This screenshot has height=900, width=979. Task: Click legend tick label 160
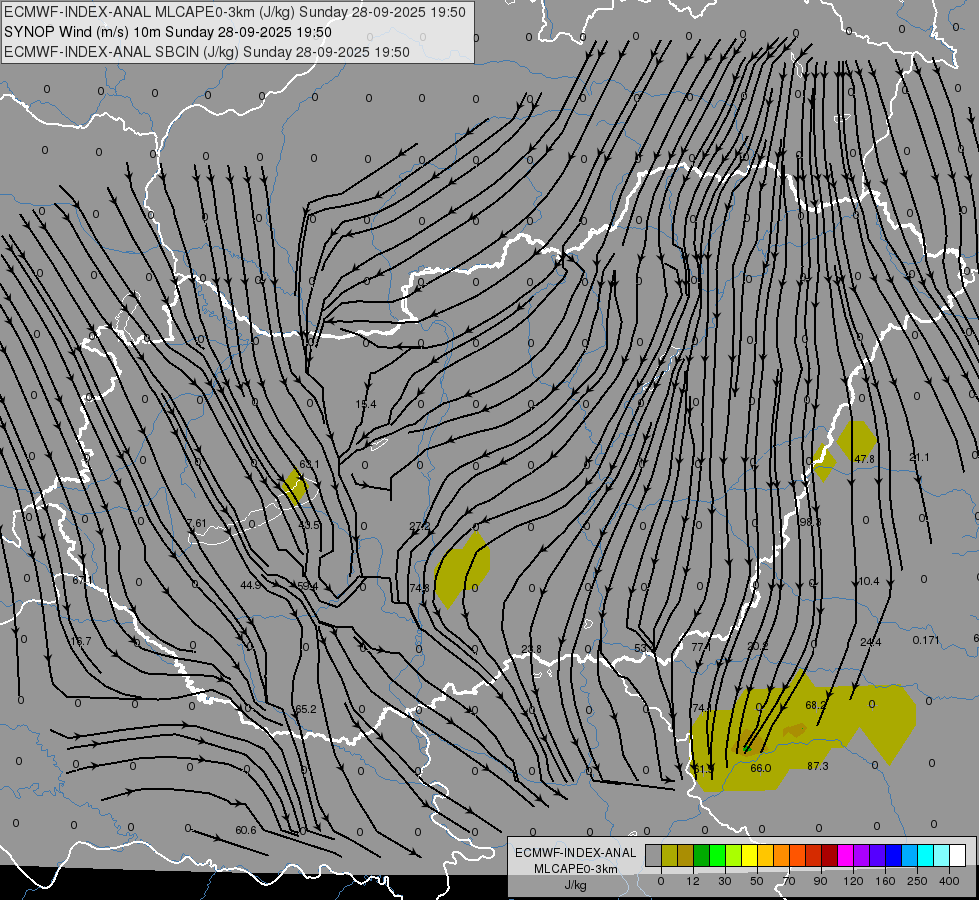pyautogui.click(x=885, y=881)
